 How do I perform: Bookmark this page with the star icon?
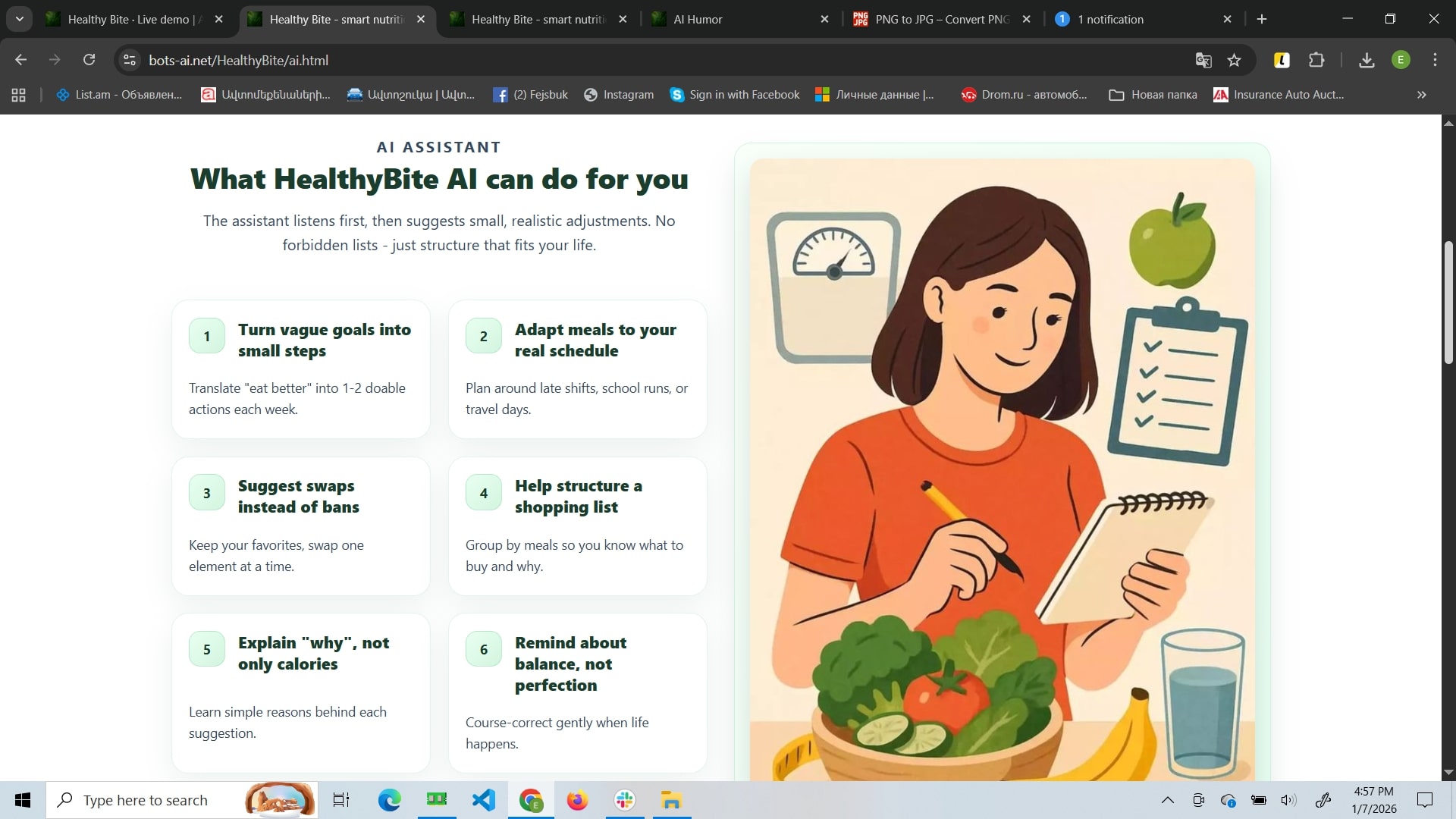pyautogui.click(x=1235, y=61)
